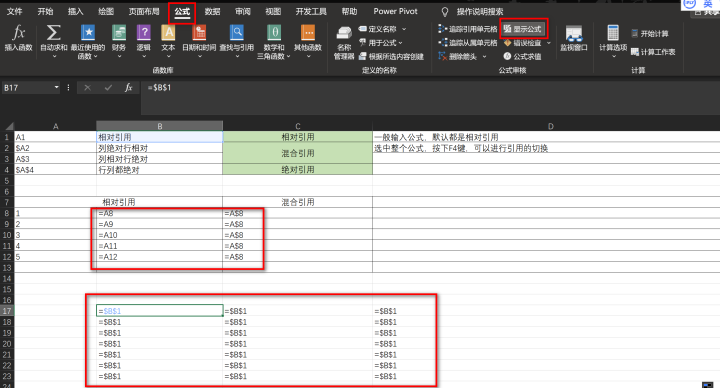Select column B header

pyautogui.click(x=159, y=126)
